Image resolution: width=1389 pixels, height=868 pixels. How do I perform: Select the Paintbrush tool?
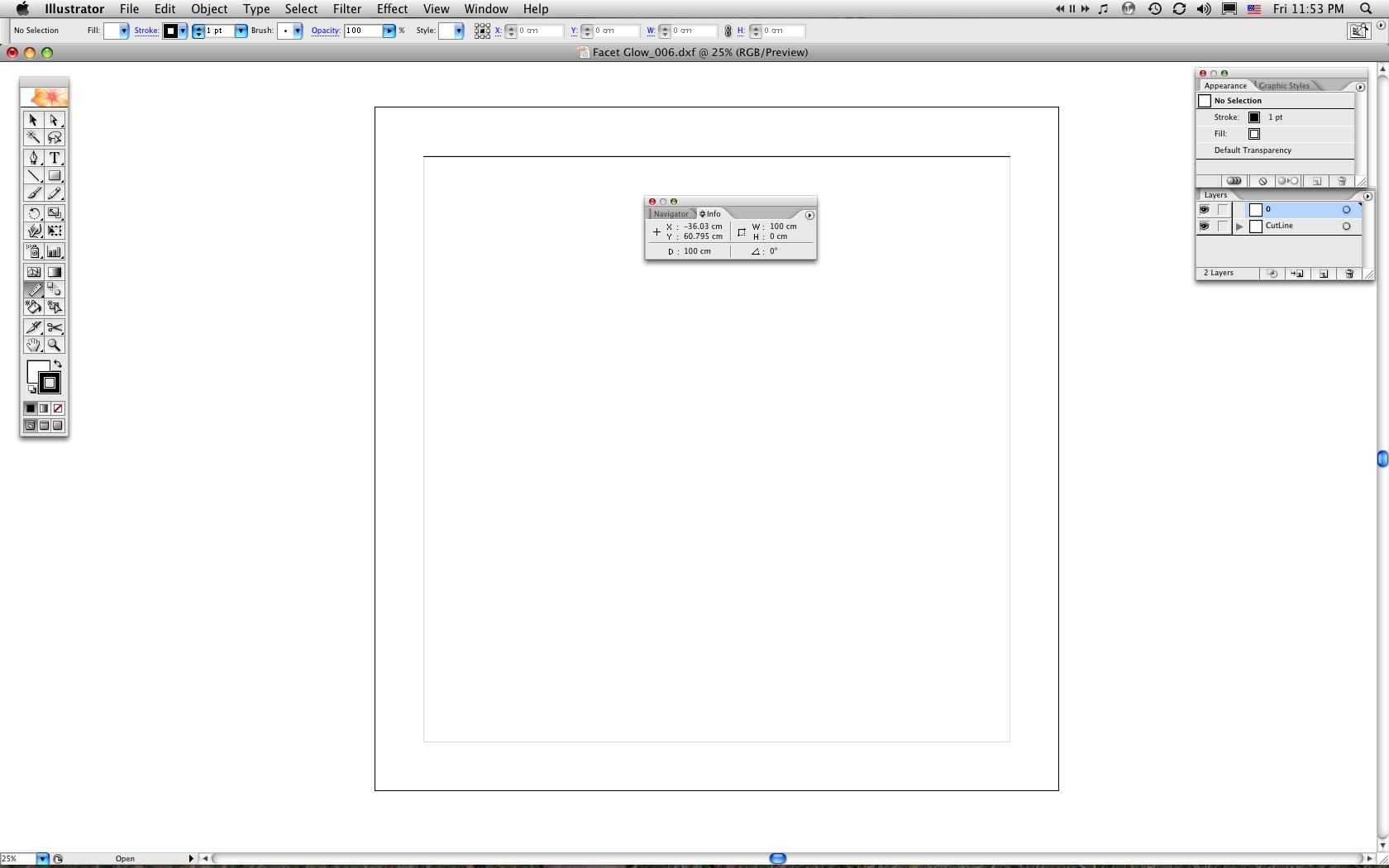click(33, 193)
